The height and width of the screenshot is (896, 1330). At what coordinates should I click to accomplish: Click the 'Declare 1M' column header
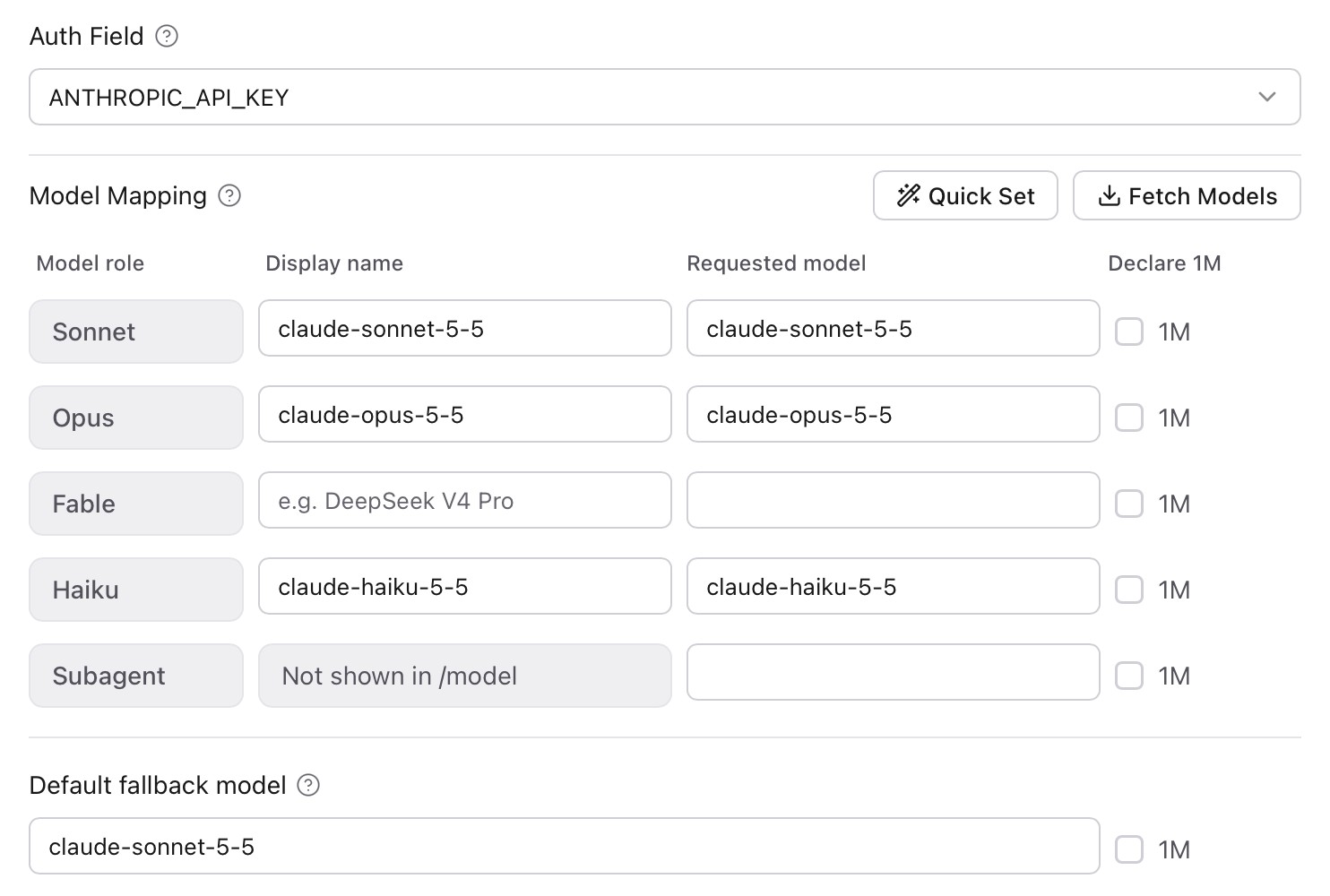(x=1164, y=263)
